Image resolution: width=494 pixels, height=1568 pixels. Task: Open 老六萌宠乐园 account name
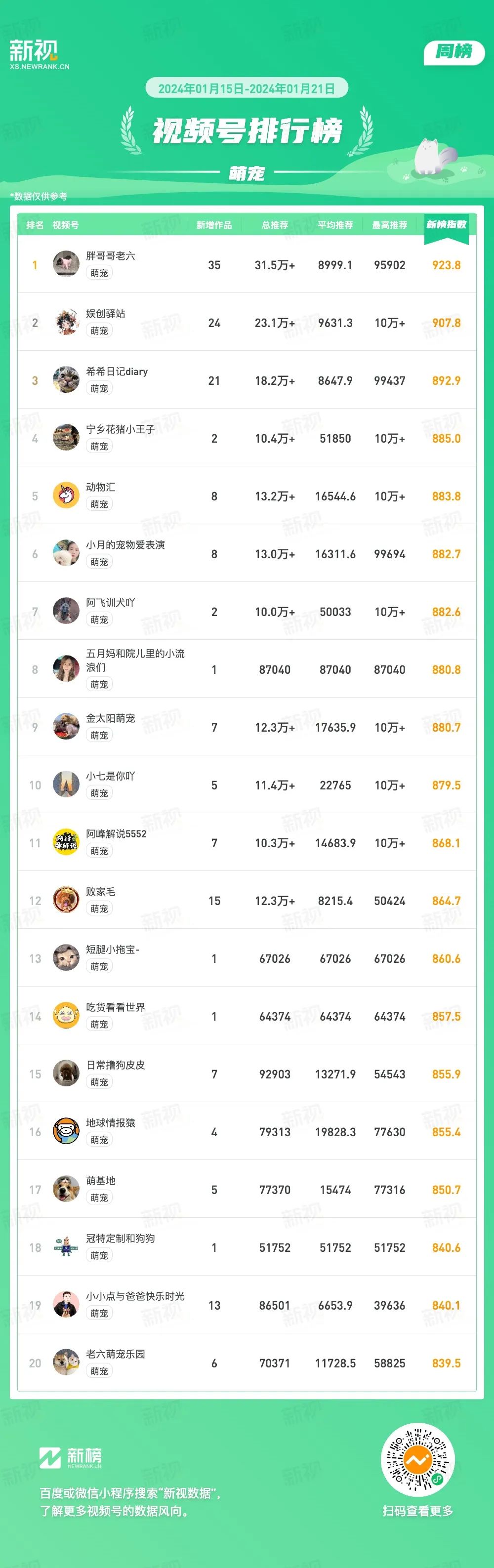click(x=116, y=1355)
